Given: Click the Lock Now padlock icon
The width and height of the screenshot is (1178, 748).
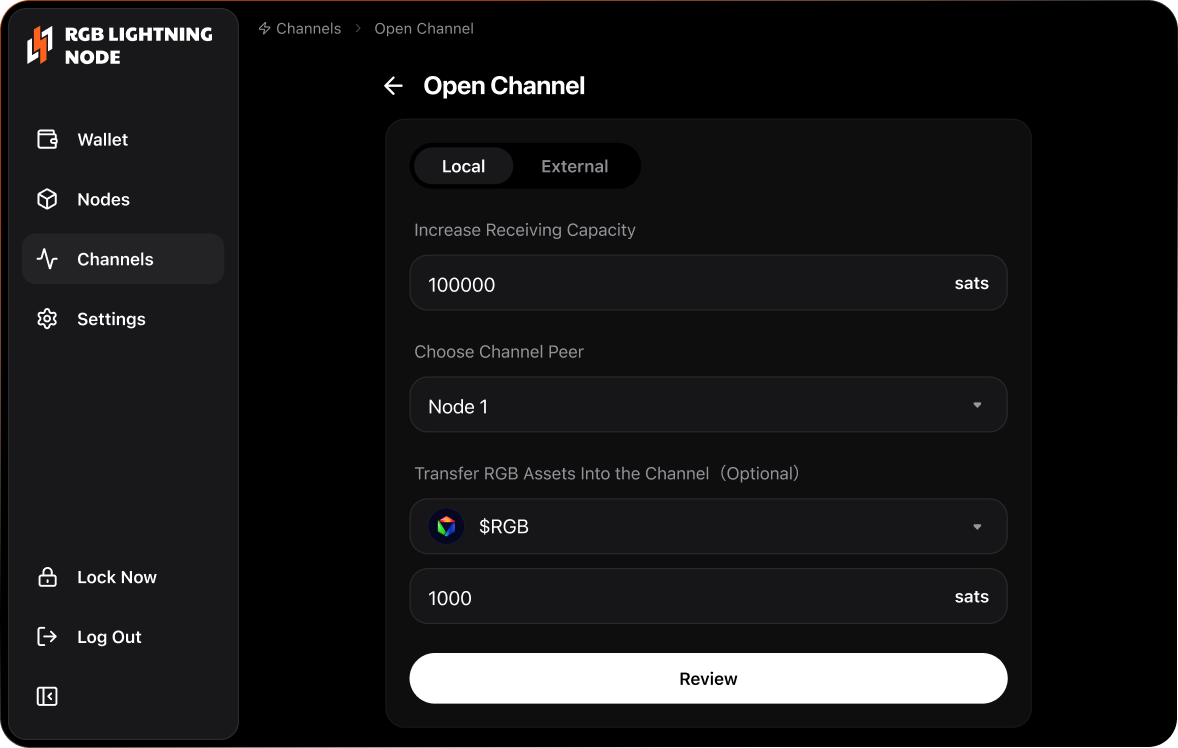Looking at the screenshot, I should coord(47,577).
